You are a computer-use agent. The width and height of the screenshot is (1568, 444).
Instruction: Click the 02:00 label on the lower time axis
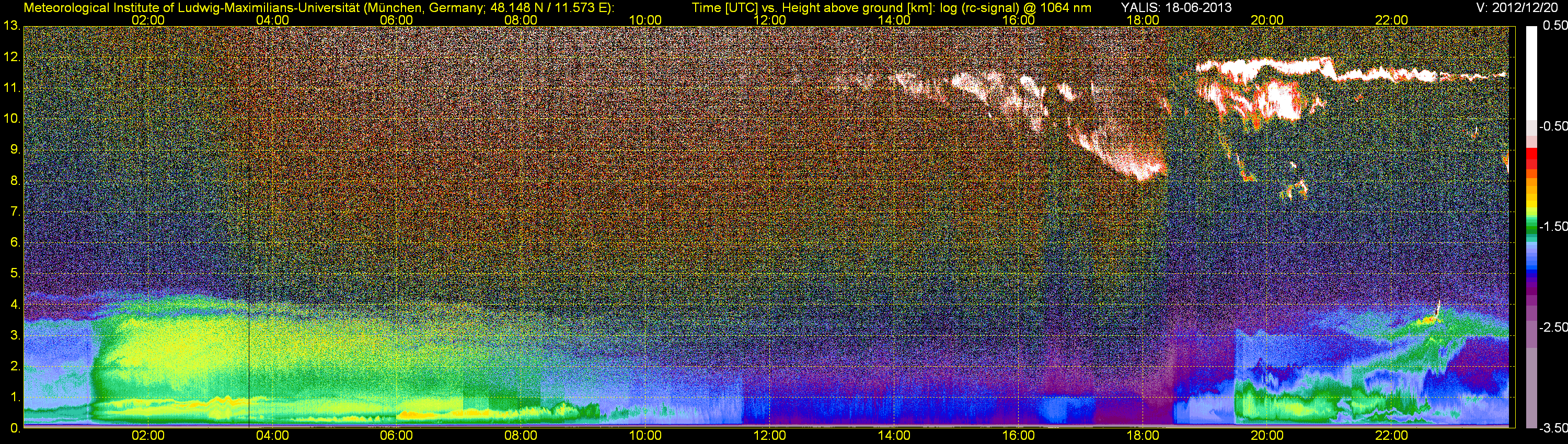[148, 436]
